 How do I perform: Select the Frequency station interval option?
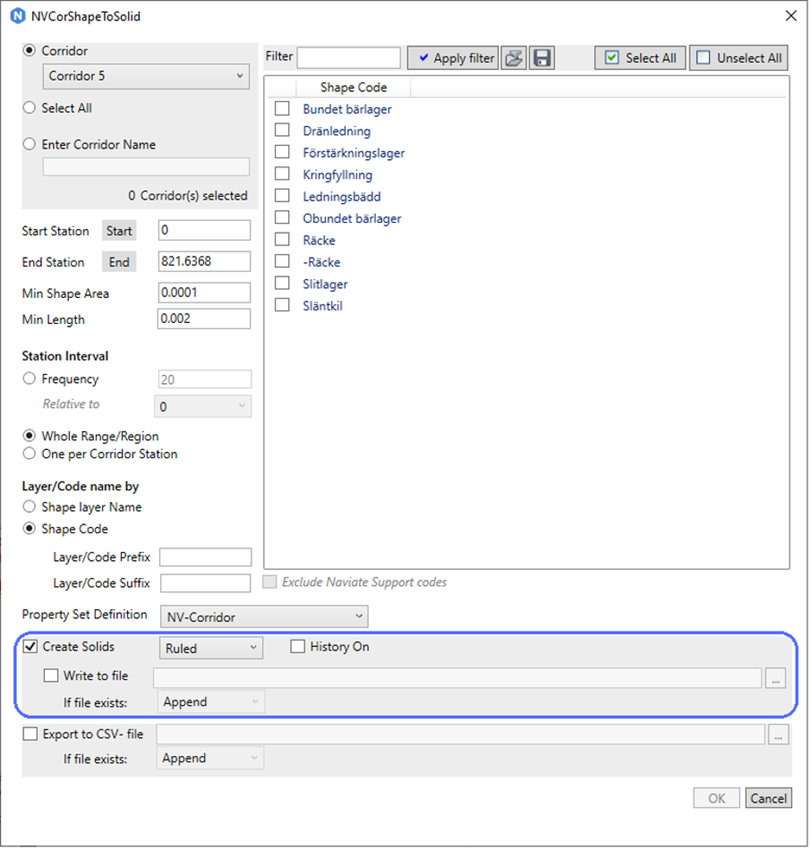point(29,379)
